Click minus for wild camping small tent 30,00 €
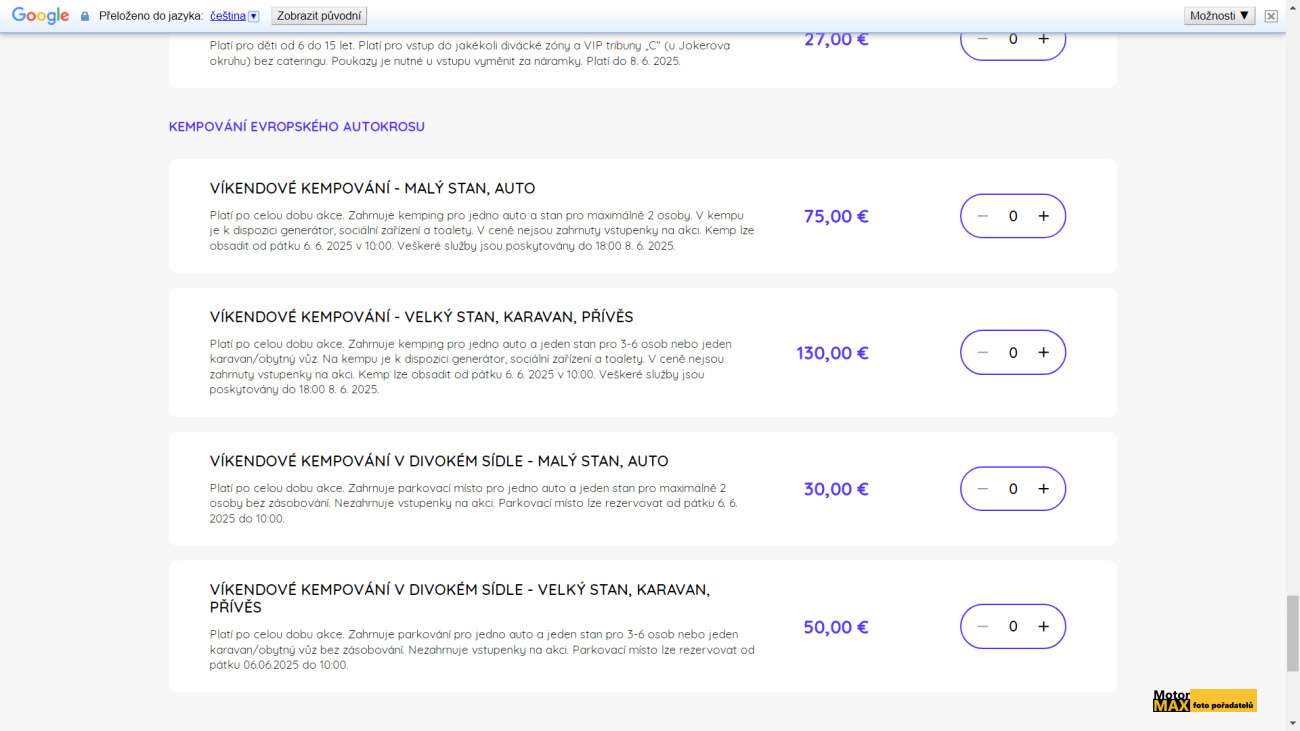1300x731 pixels. click(982, 489)
